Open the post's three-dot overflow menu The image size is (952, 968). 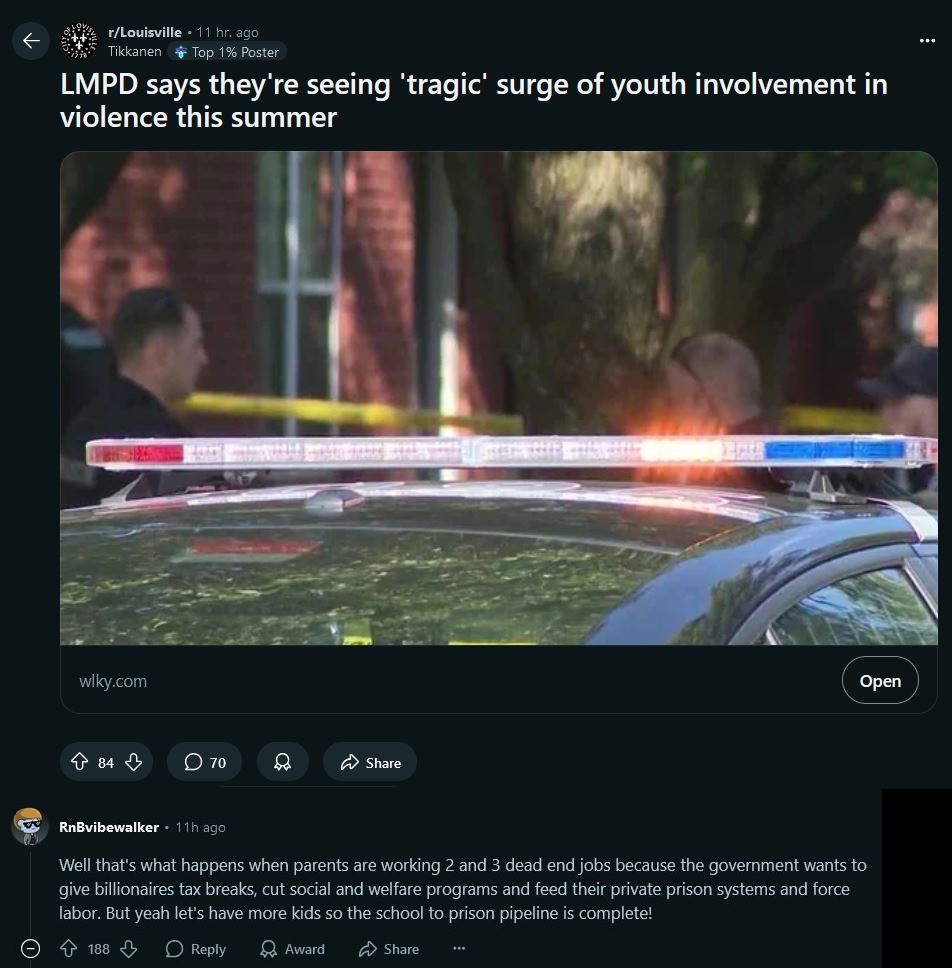927,41
